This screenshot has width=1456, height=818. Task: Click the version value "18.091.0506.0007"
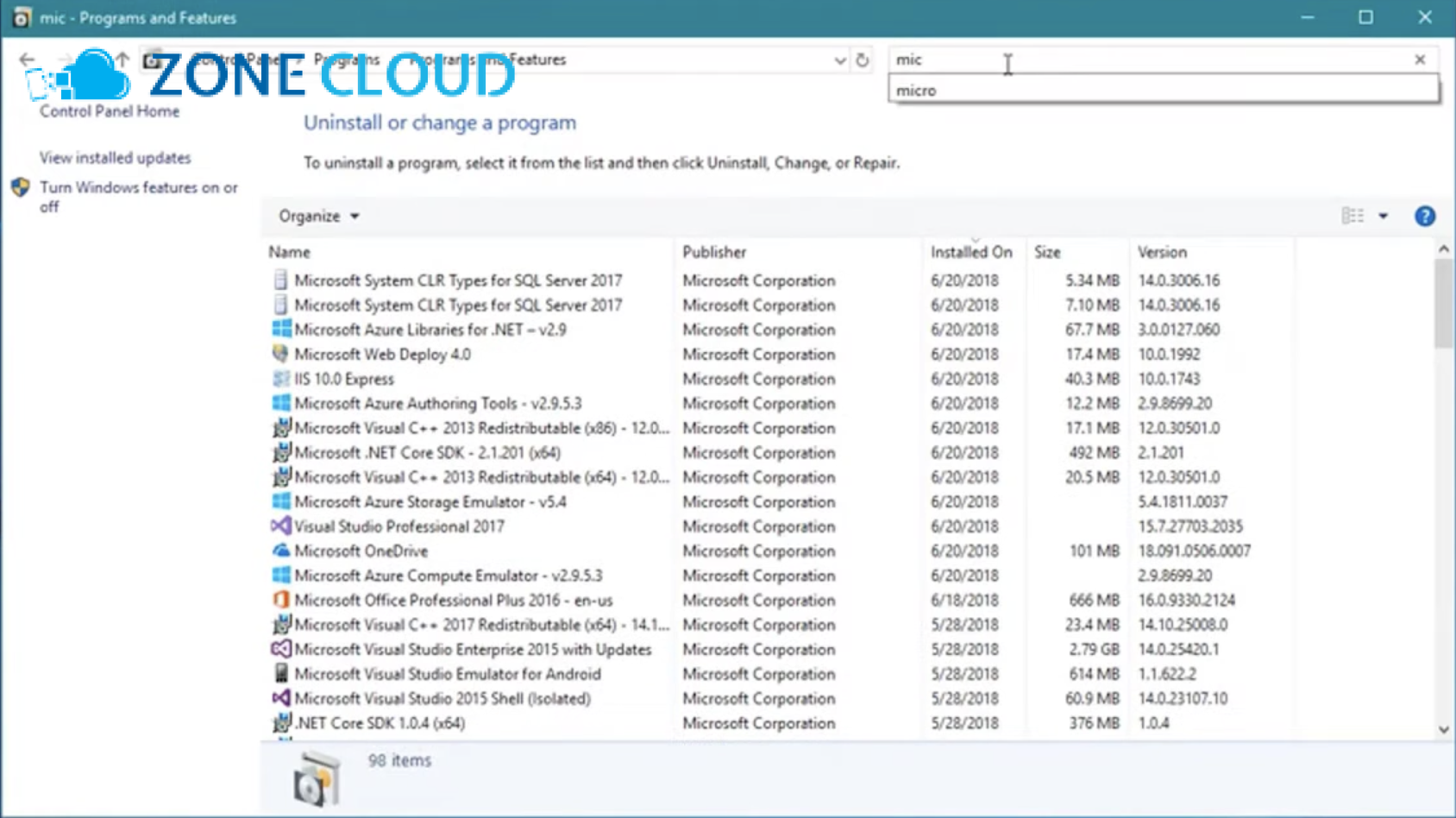click(x=1195, y=551)
